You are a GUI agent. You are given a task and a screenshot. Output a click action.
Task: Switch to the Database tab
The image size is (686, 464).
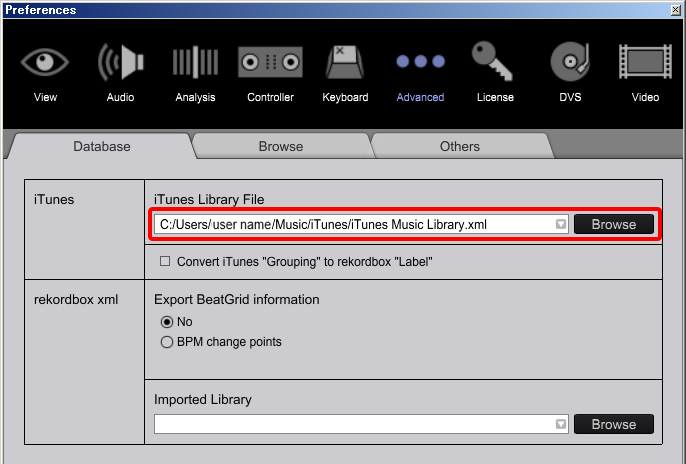click(x=102, y=147)
